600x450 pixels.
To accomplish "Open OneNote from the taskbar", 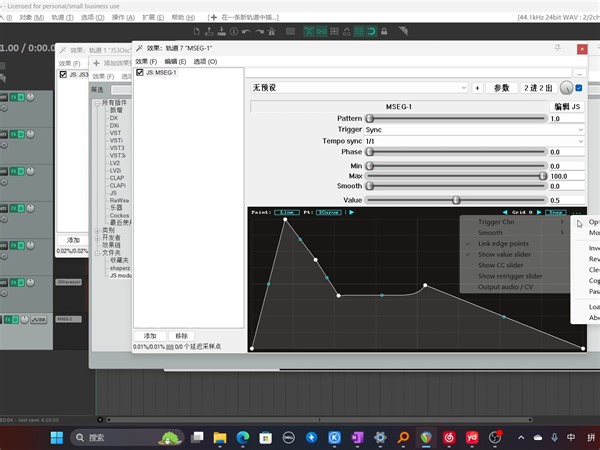I will (x=357, y=437).
